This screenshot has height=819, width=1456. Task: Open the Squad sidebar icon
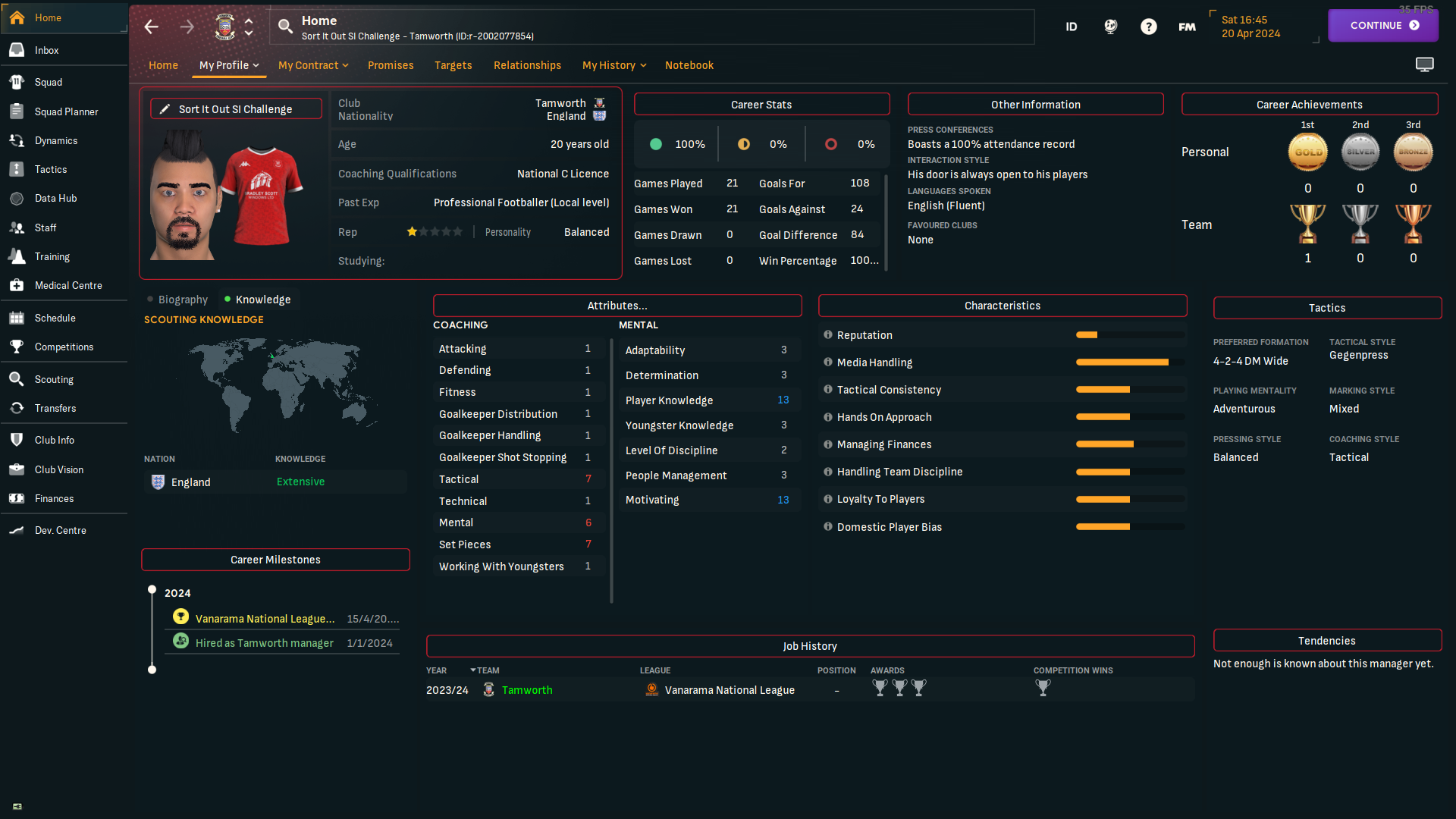(x=17, y=82)
